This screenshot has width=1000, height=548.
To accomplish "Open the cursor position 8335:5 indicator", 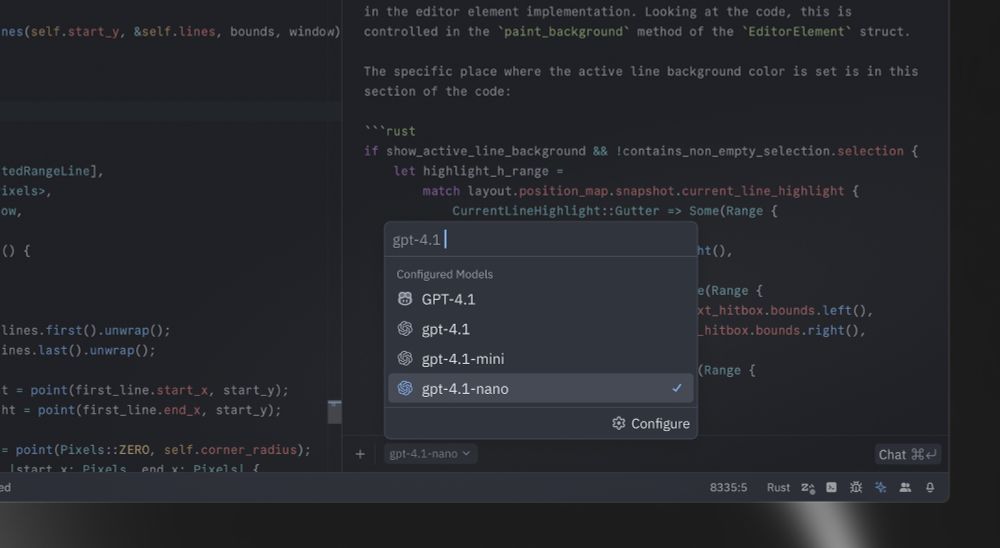I will tap(728, 487).
